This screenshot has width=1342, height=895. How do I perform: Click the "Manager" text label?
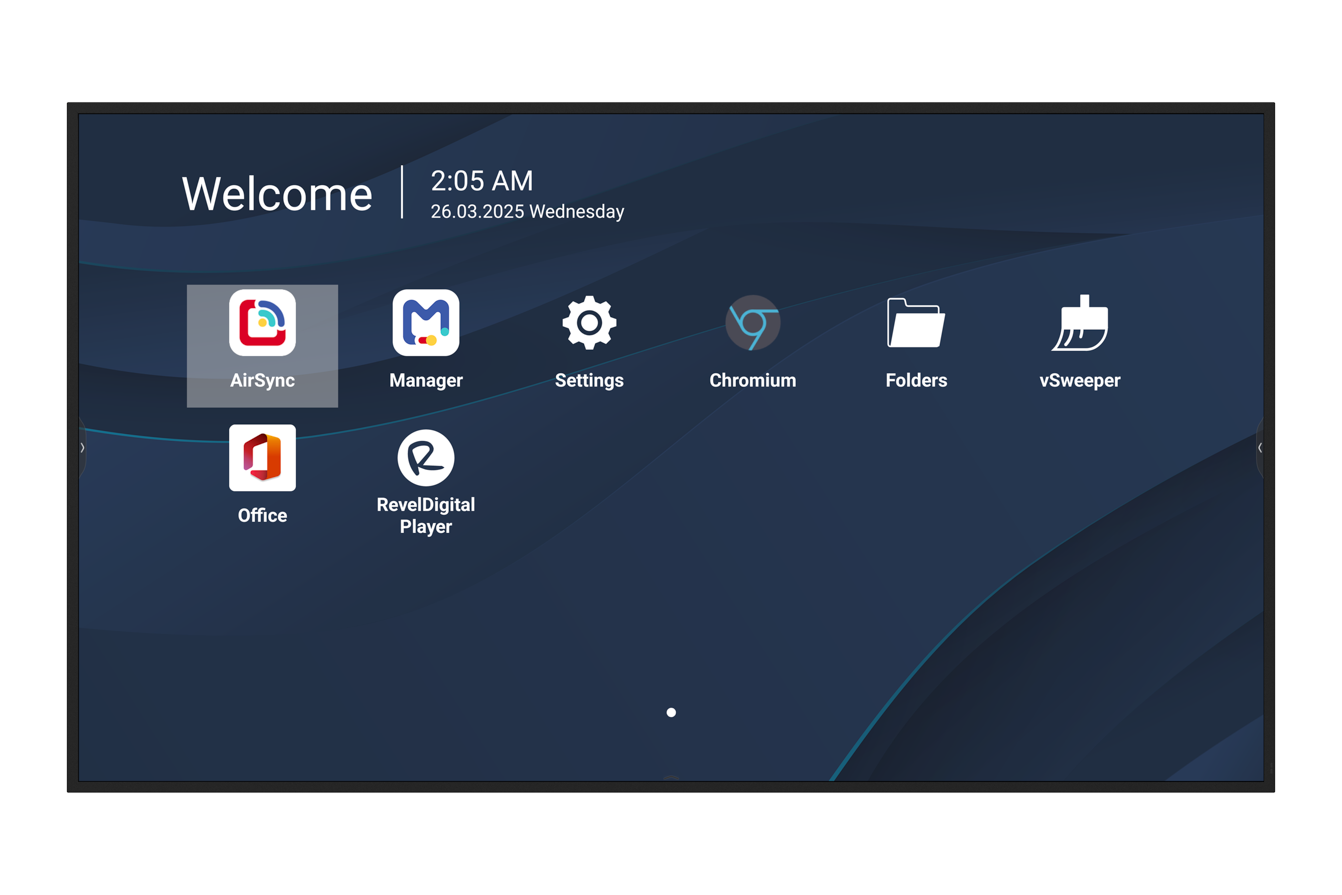tap(426, 381)
